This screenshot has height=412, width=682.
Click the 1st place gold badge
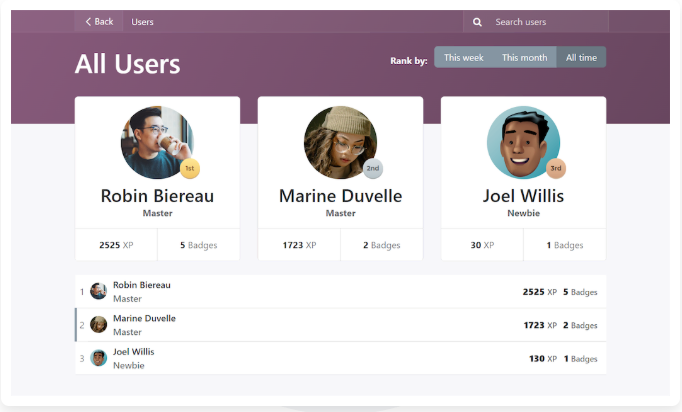pos(189,168)
